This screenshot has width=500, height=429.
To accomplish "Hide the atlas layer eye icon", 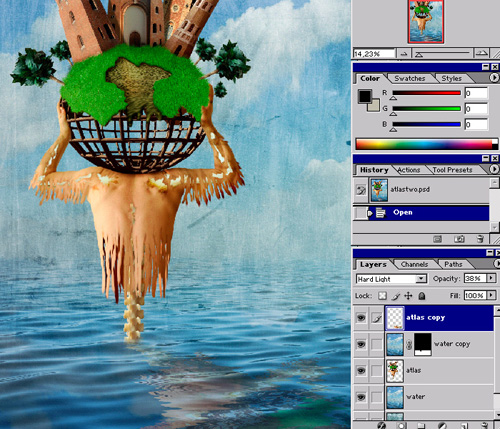I will tap(361, 370).
